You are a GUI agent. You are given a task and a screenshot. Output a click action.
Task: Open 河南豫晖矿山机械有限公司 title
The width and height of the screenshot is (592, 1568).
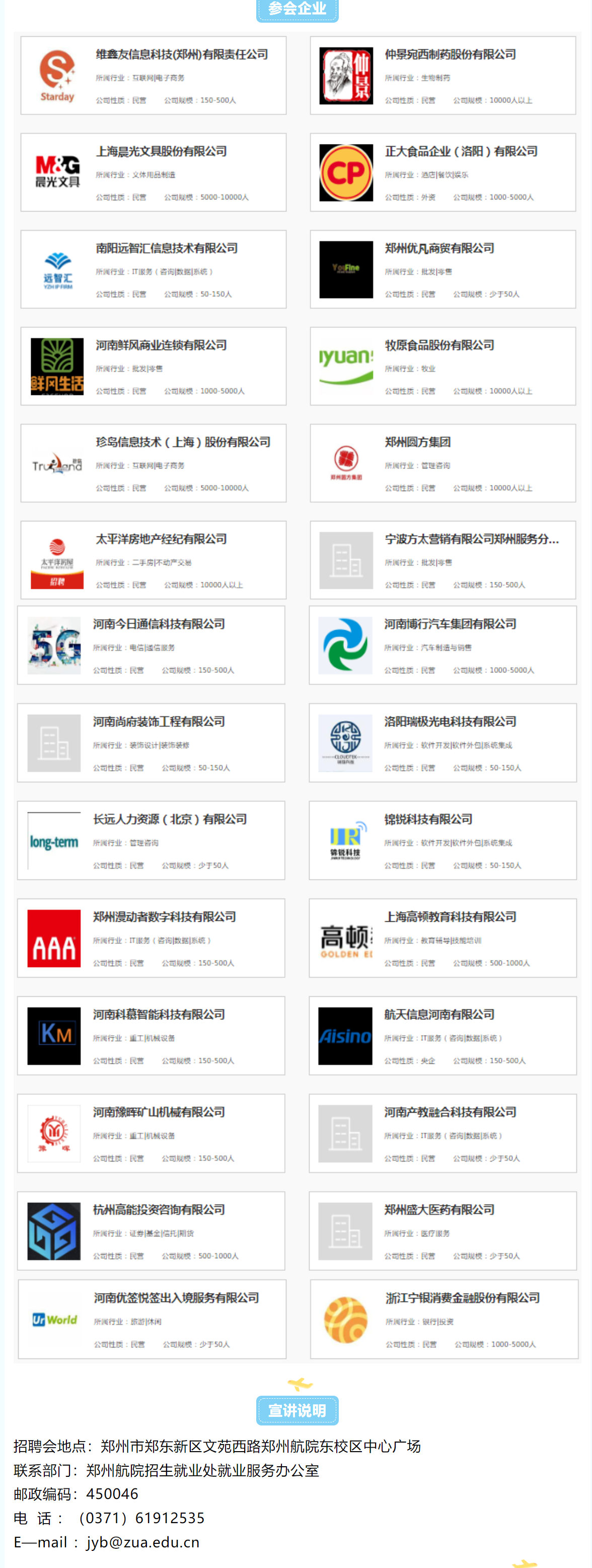[159, 1112]
